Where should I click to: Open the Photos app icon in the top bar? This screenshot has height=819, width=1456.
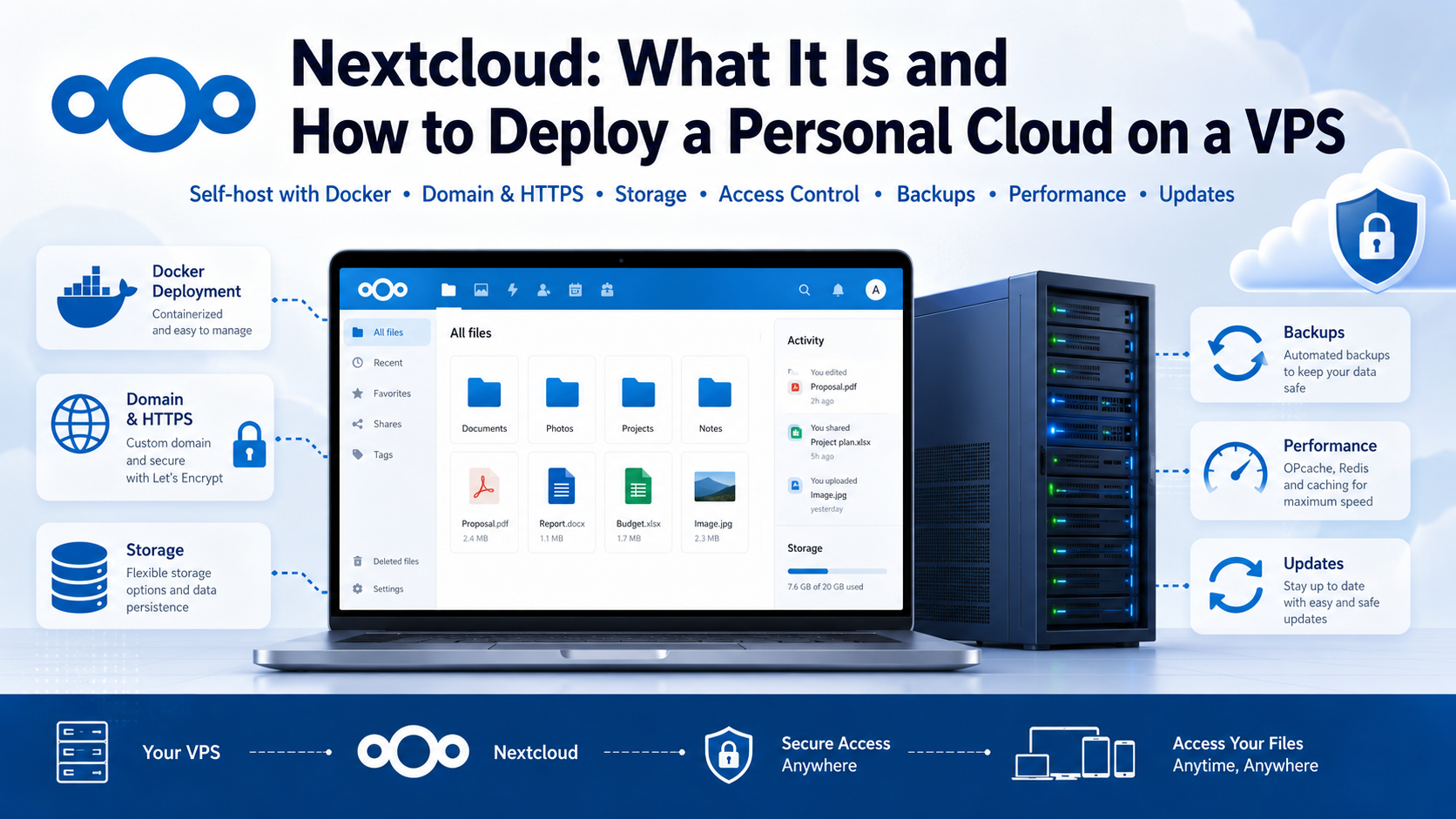point(481,290)
